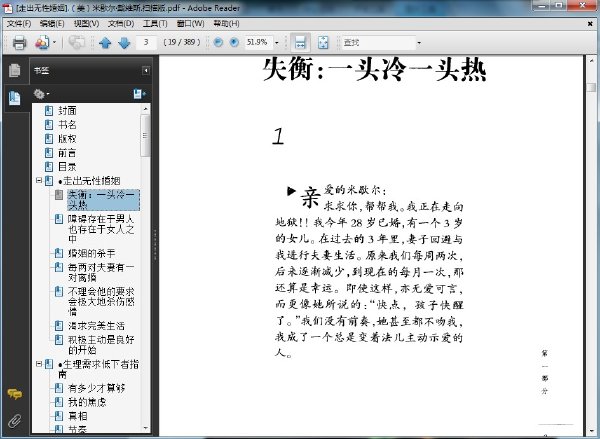Viewport: 600px width, 439px height.
Task: Click the panel divider collapse handle
Action: click(x=155, y=245)
